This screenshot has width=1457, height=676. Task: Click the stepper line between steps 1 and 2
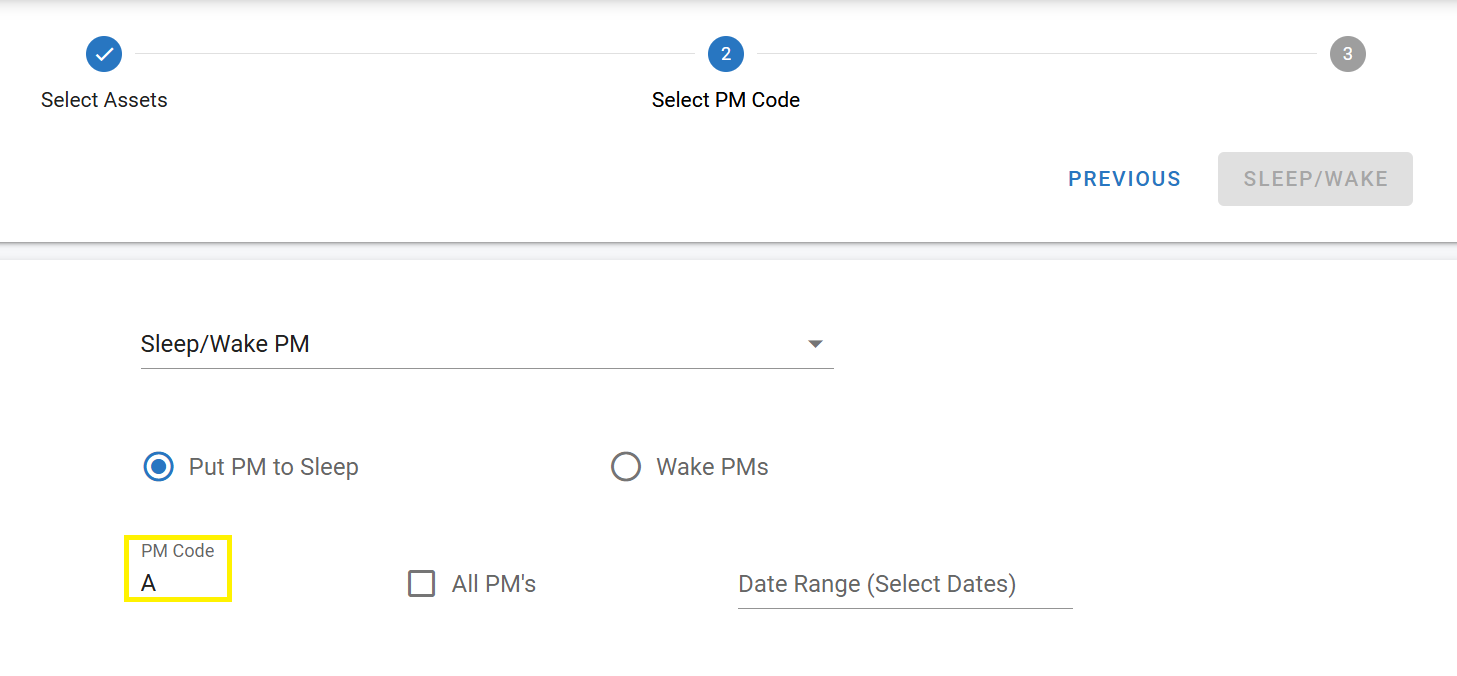(x=414, y=54)
